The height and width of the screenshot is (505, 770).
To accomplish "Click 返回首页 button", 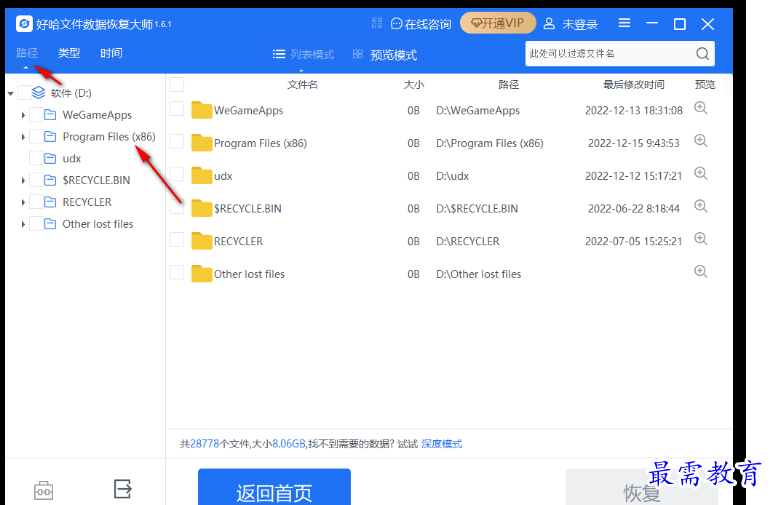I will [x=275, y=487].
